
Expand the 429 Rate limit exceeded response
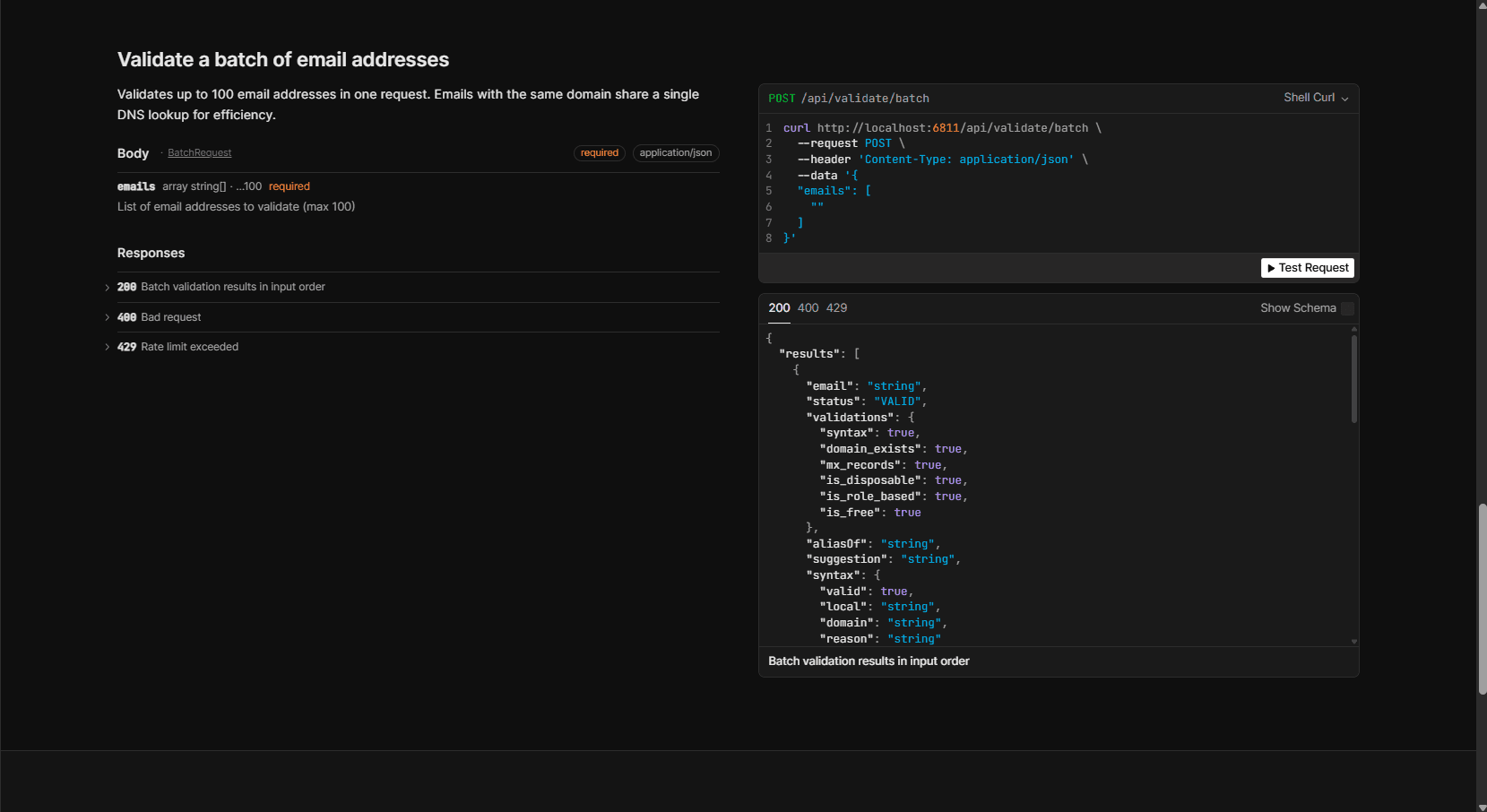[x=172, y=347]
